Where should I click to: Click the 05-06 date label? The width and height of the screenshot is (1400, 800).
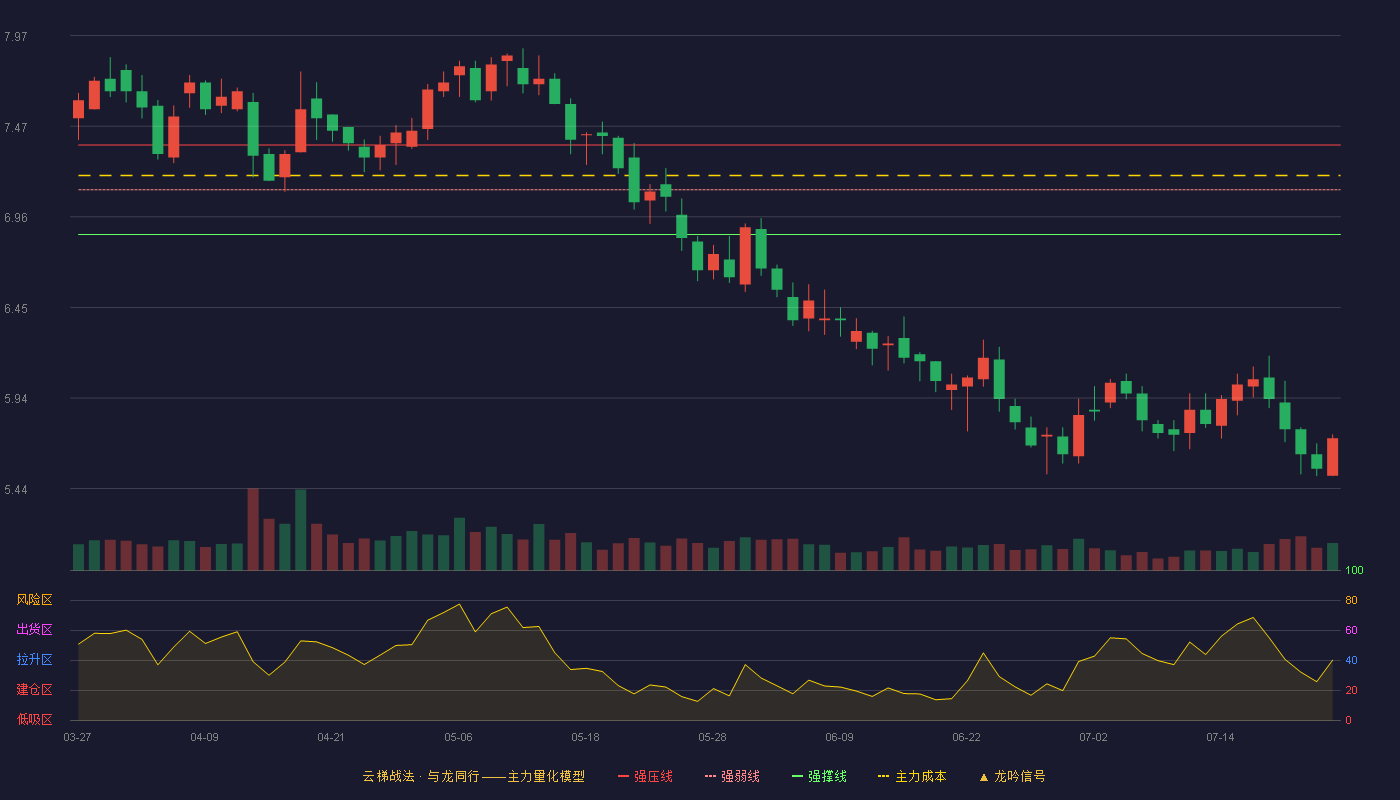458,737
